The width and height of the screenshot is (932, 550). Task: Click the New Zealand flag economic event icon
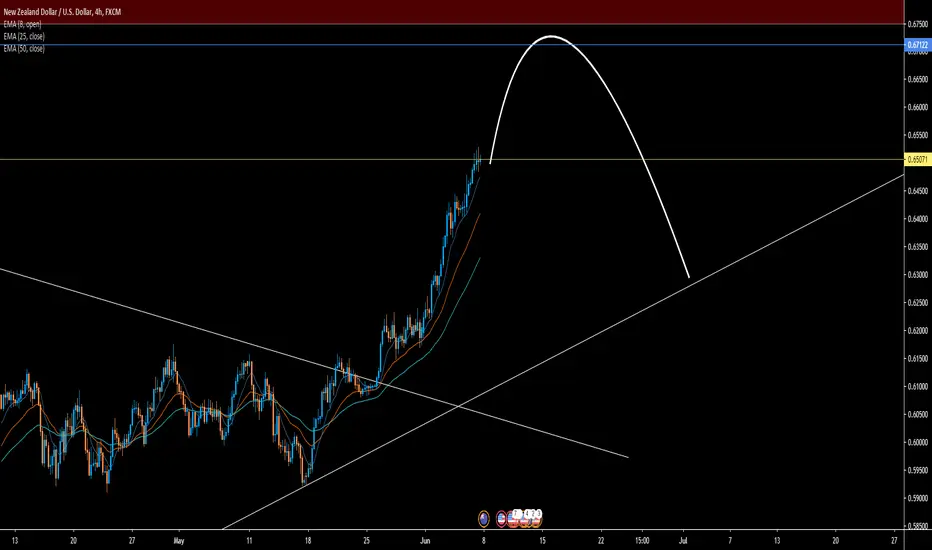(484, 518)
